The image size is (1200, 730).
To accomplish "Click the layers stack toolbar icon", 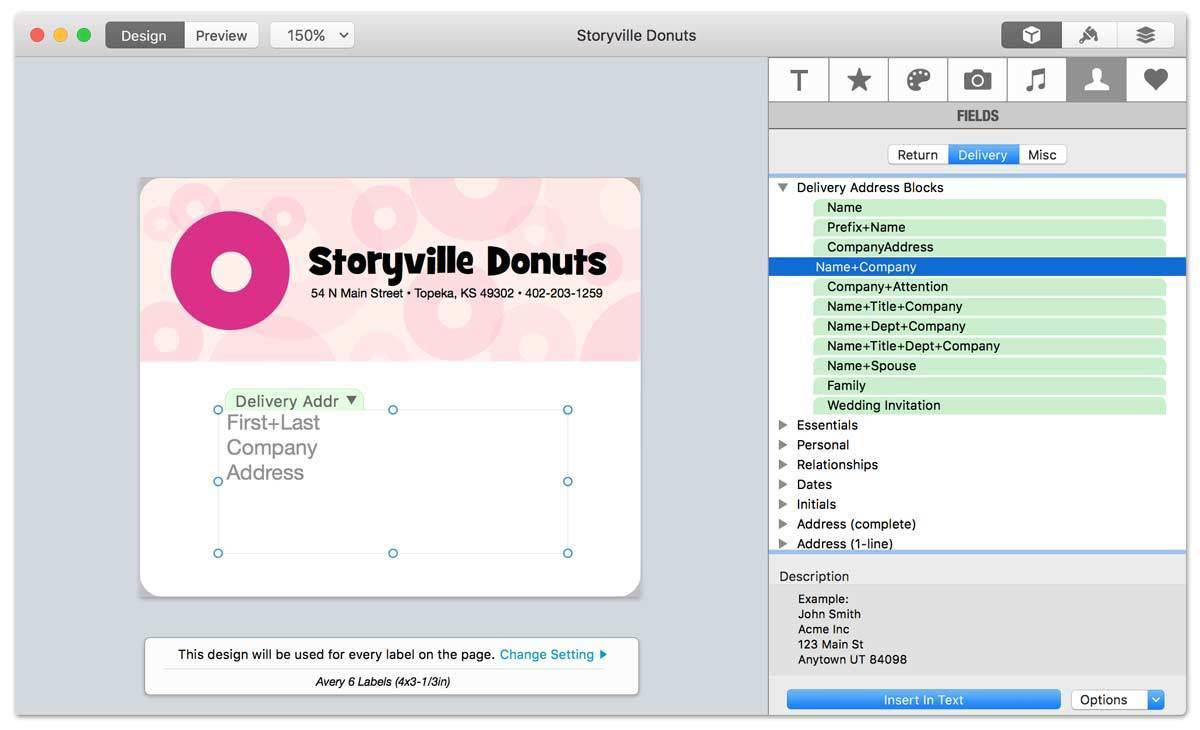I will [1146, 35].
